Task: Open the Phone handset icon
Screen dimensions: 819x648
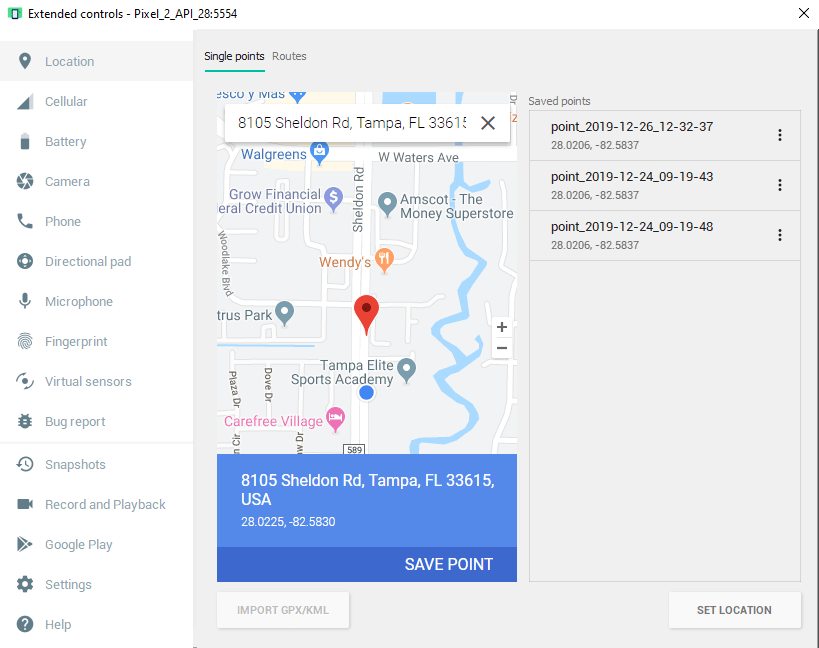Action: 25,221
